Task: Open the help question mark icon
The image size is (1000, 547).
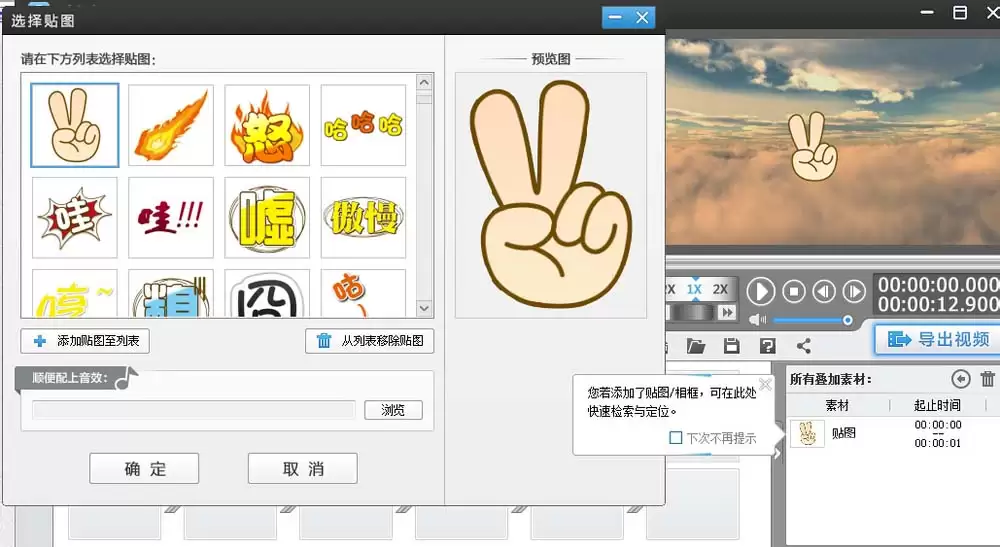Action: [767, 346]
